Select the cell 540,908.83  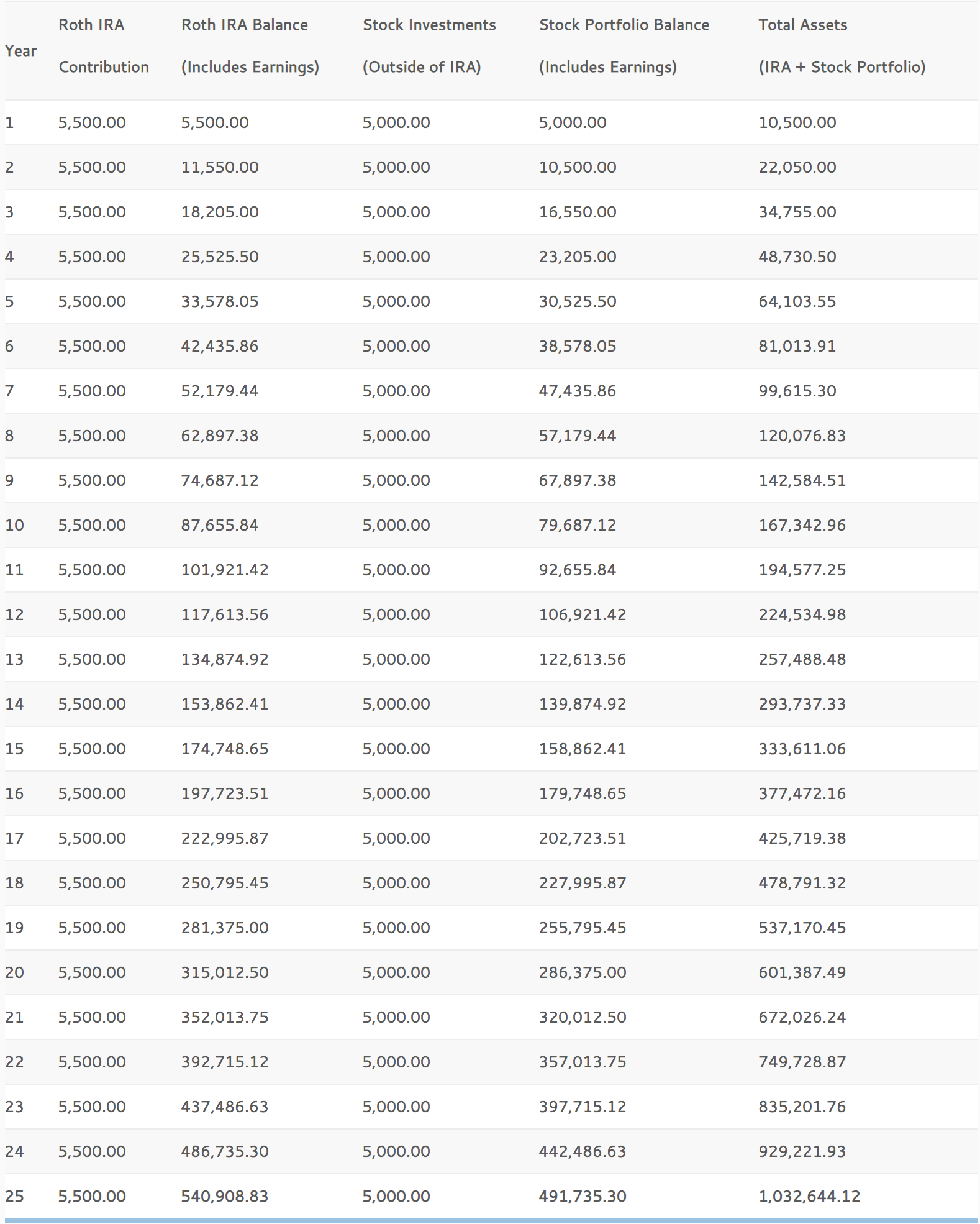point(225,1196)
